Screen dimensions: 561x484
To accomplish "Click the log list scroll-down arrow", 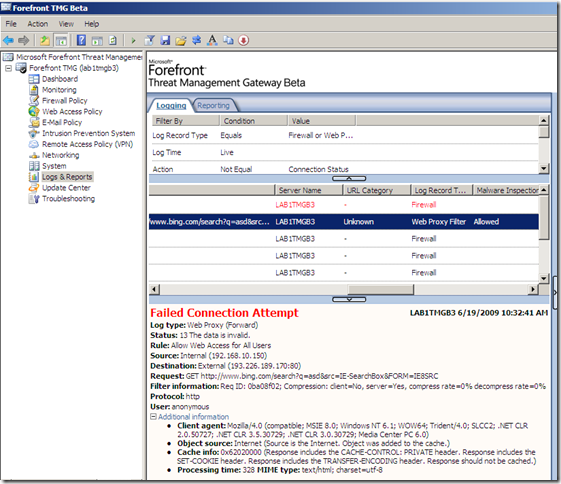I will (543, 278).
